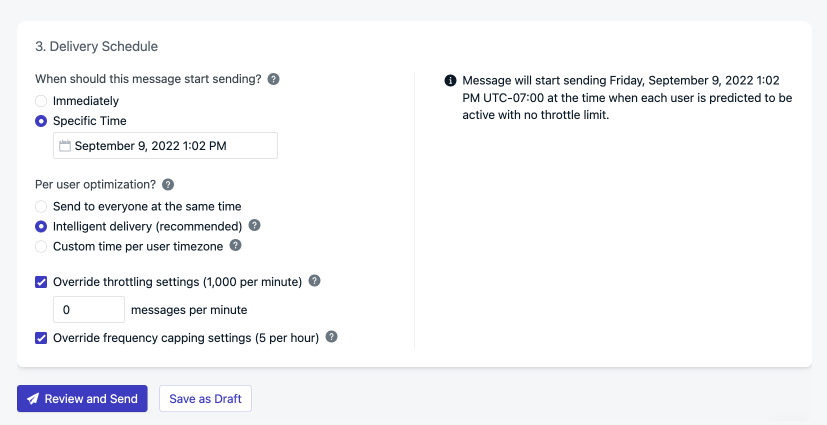The image size is (827, 425).
Task: Uncheck Override throttling settings checkbox
Action: 41,282
